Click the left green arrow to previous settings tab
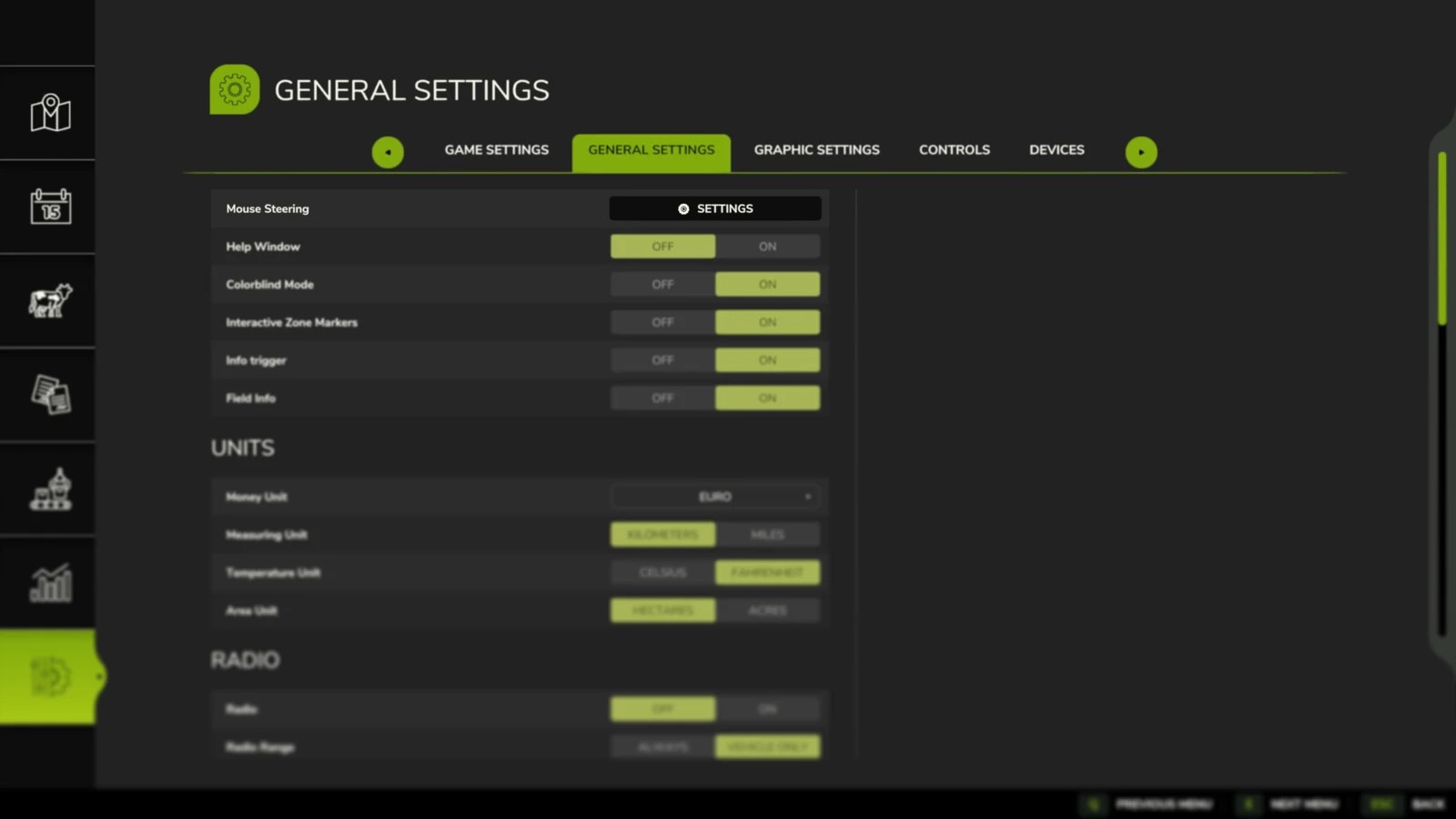 pos(389,152)
